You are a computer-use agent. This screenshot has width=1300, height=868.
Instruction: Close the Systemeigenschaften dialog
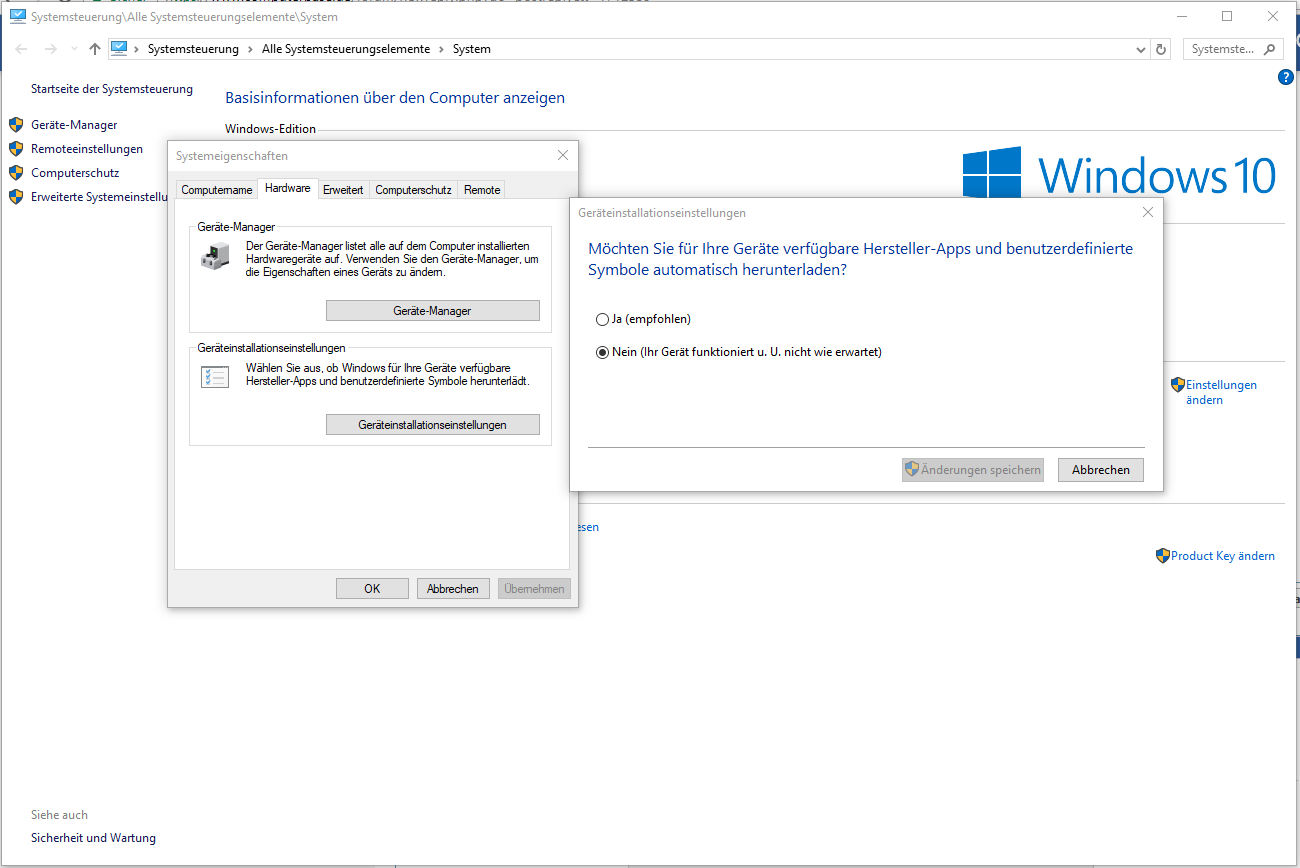(563, 155)
